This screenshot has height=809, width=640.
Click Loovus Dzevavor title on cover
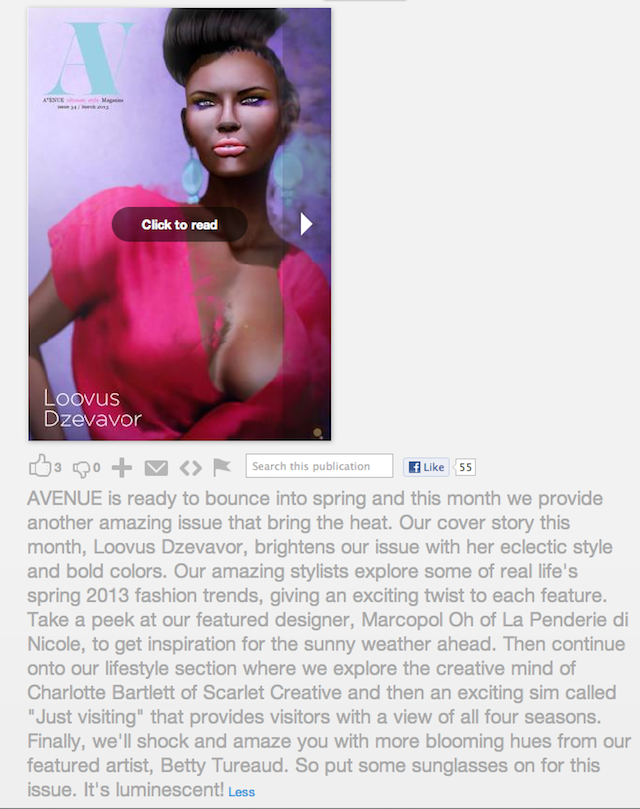[x=92, y=408]
